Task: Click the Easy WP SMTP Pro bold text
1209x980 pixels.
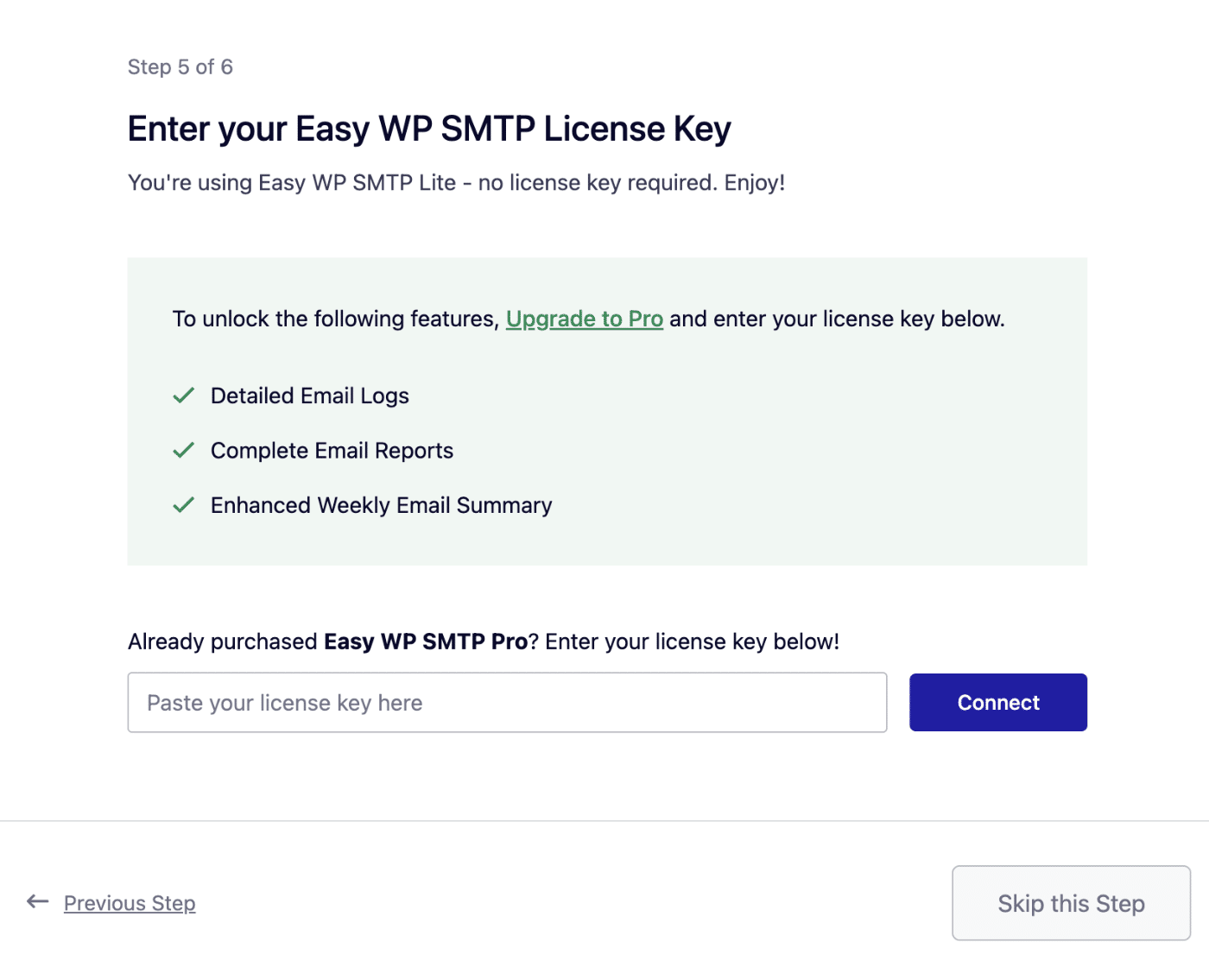Action: (x=426, y=642)
